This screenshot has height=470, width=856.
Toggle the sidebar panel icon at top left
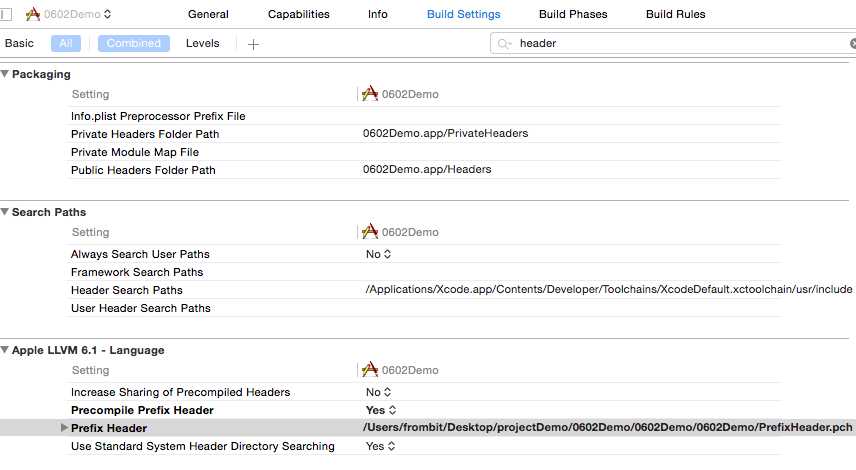click(x=6, y=14)
